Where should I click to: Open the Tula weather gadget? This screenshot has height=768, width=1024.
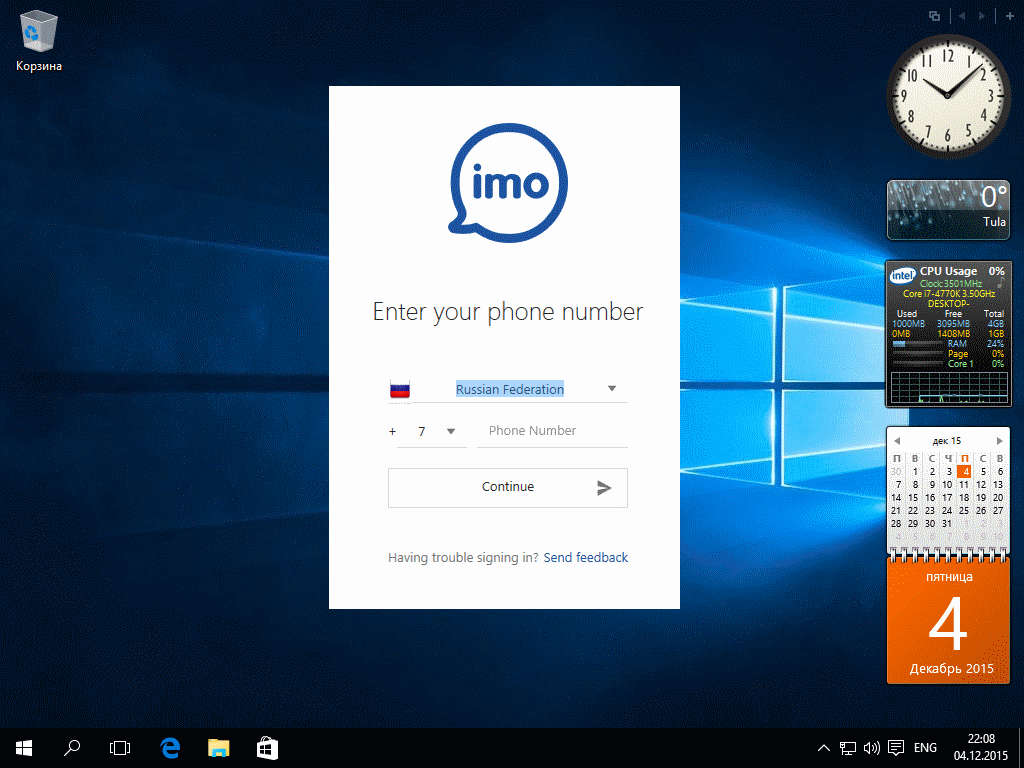coord(948,210)
